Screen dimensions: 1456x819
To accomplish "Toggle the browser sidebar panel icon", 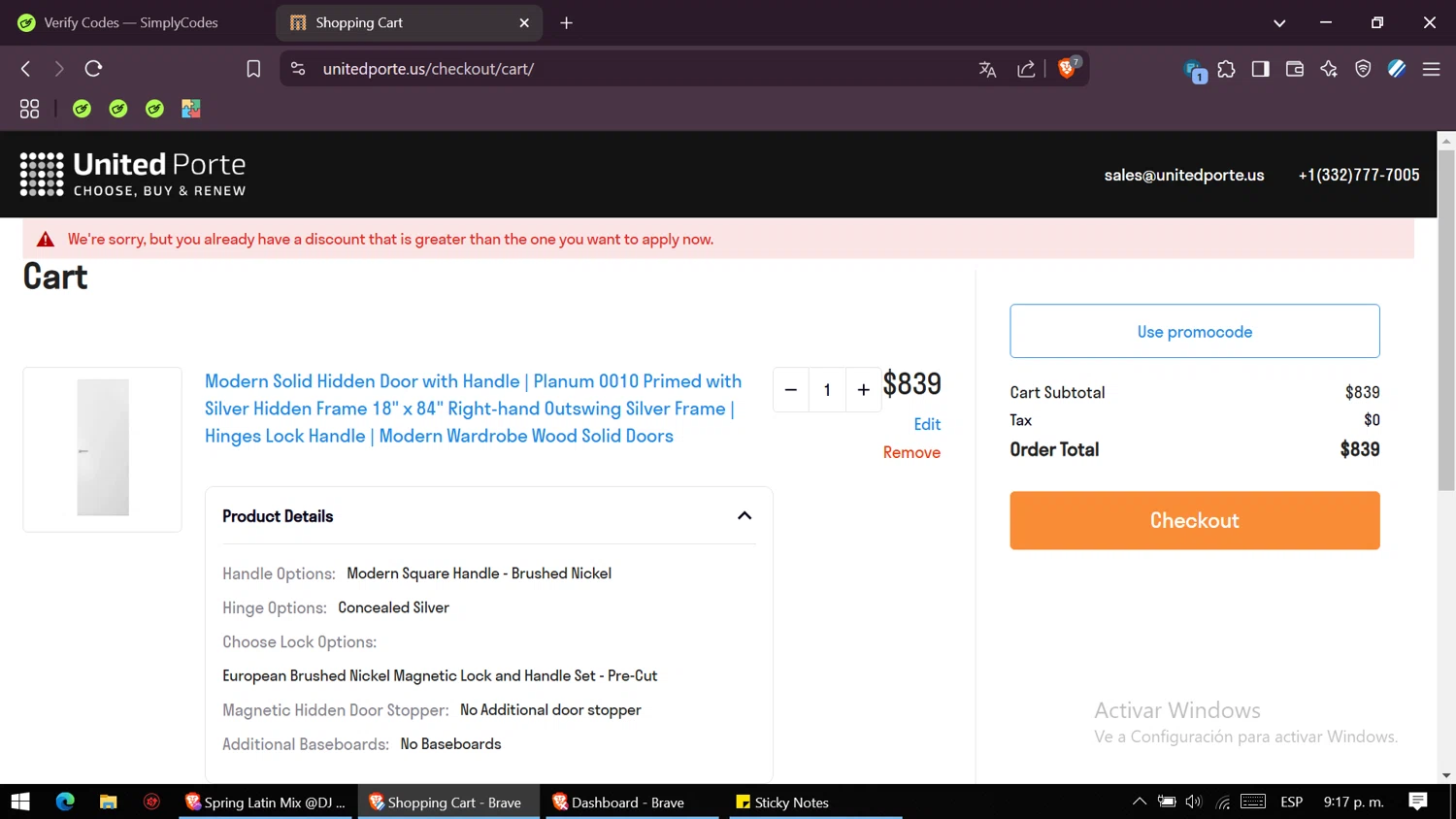I will 1260,69.
